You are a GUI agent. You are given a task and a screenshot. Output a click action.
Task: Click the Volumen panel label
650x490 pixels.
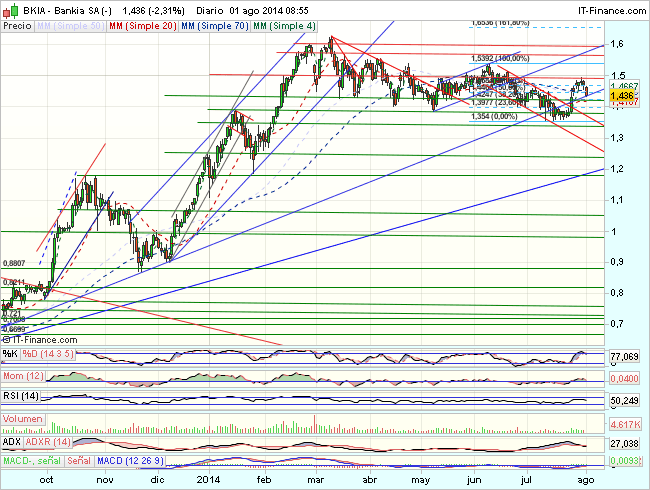tap(22, 419)
